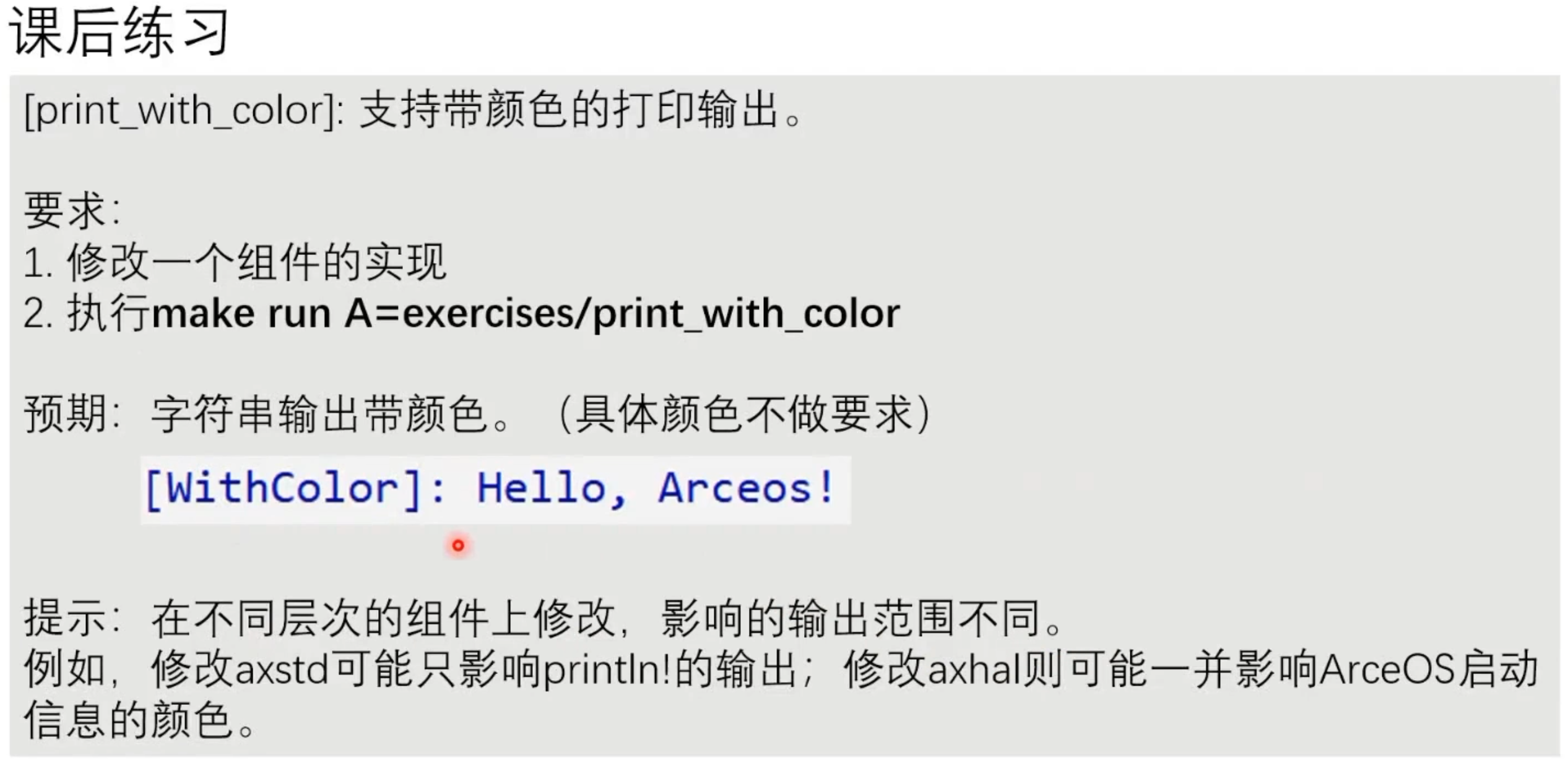
Task: Click the 预期 label
Action: click(66, 414)
